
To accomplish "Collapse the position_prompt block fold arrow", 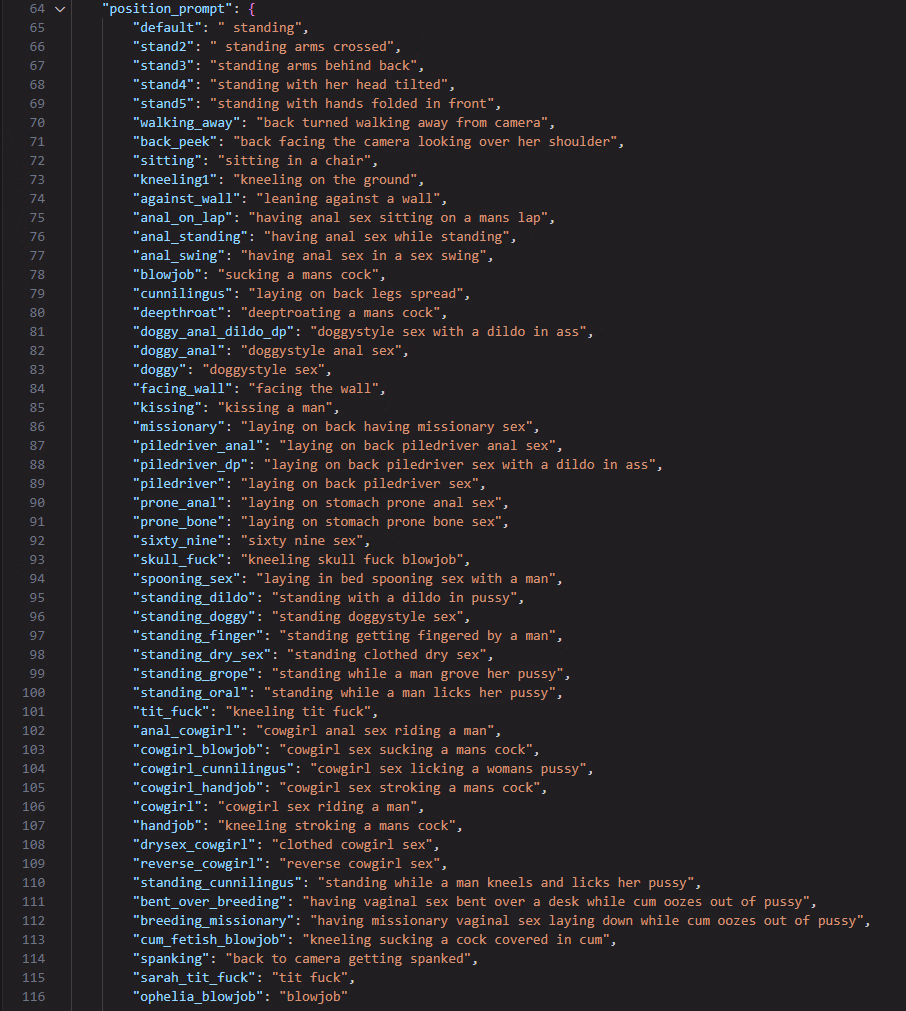I will 60,9.
